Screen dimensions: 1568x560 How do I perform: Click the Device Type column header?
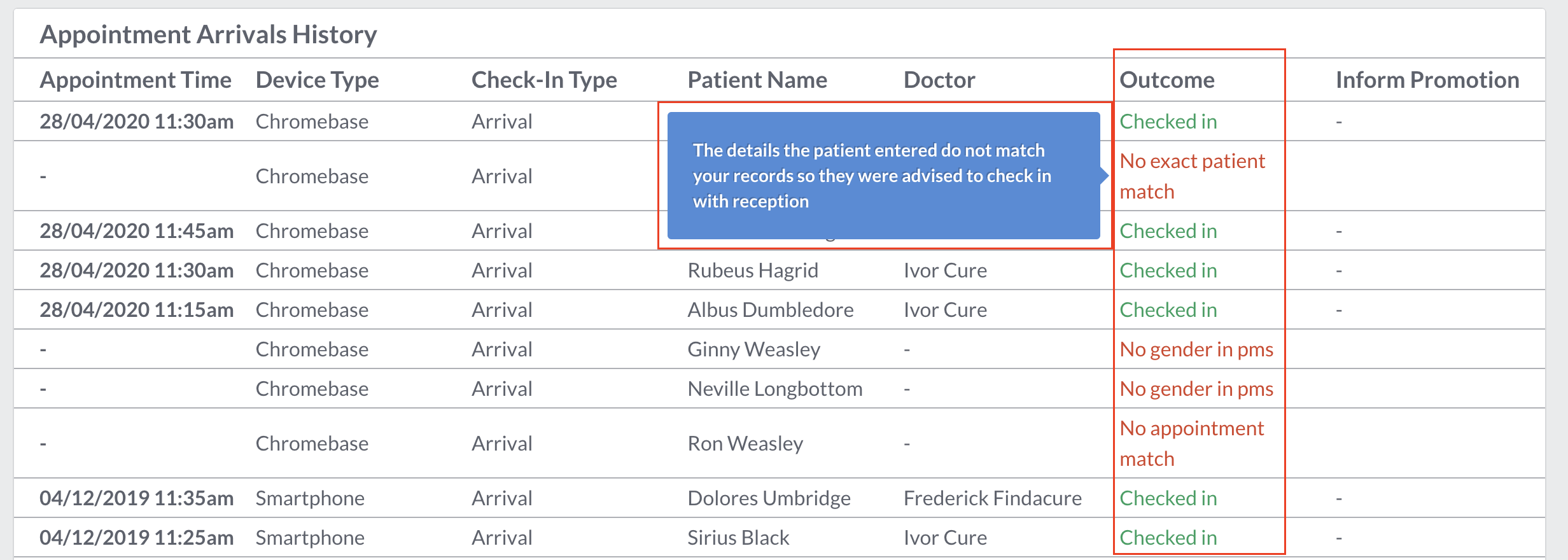click(317, 80)
